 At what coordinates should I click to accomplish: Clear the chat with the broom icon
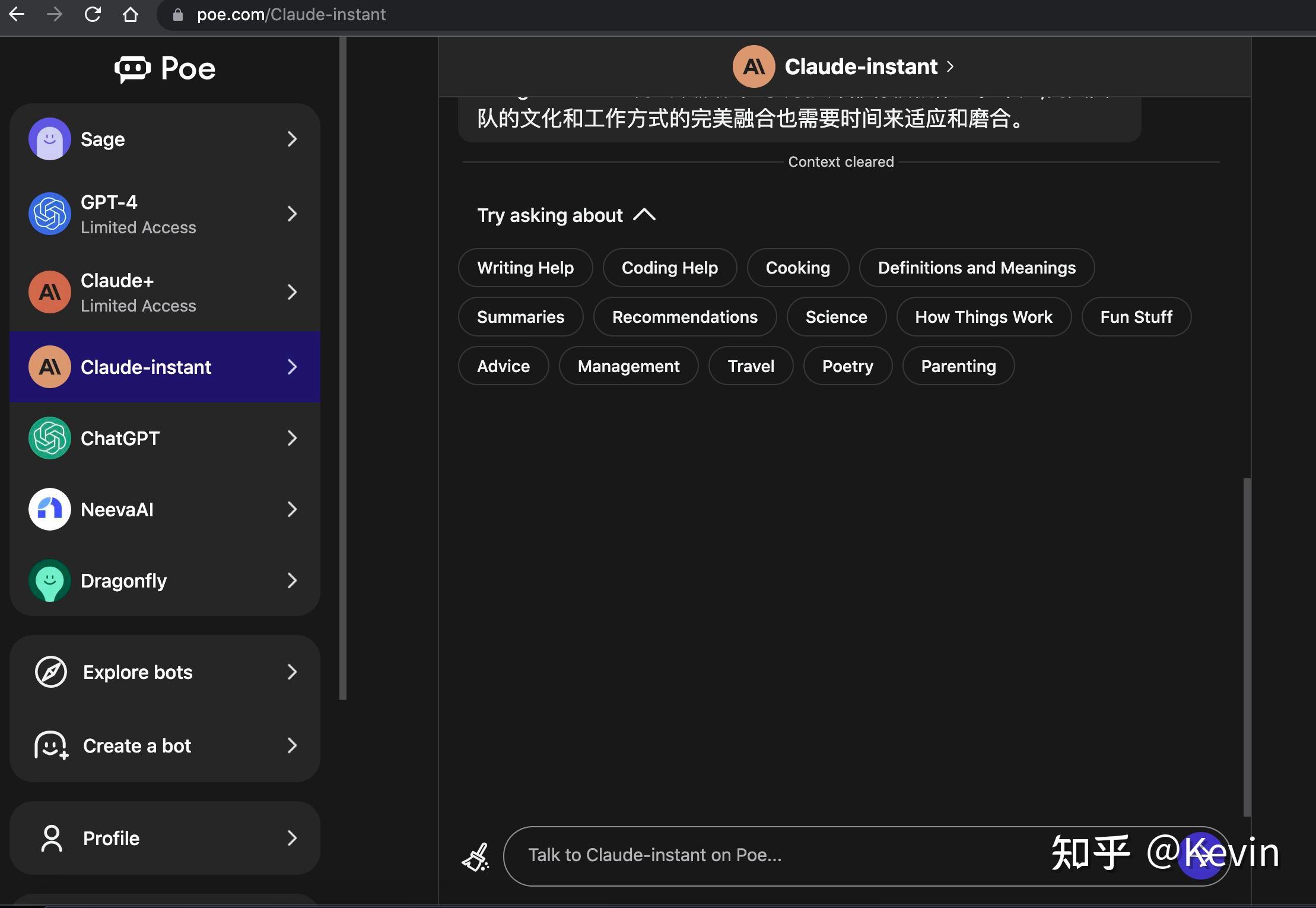[x=476, y=856]
